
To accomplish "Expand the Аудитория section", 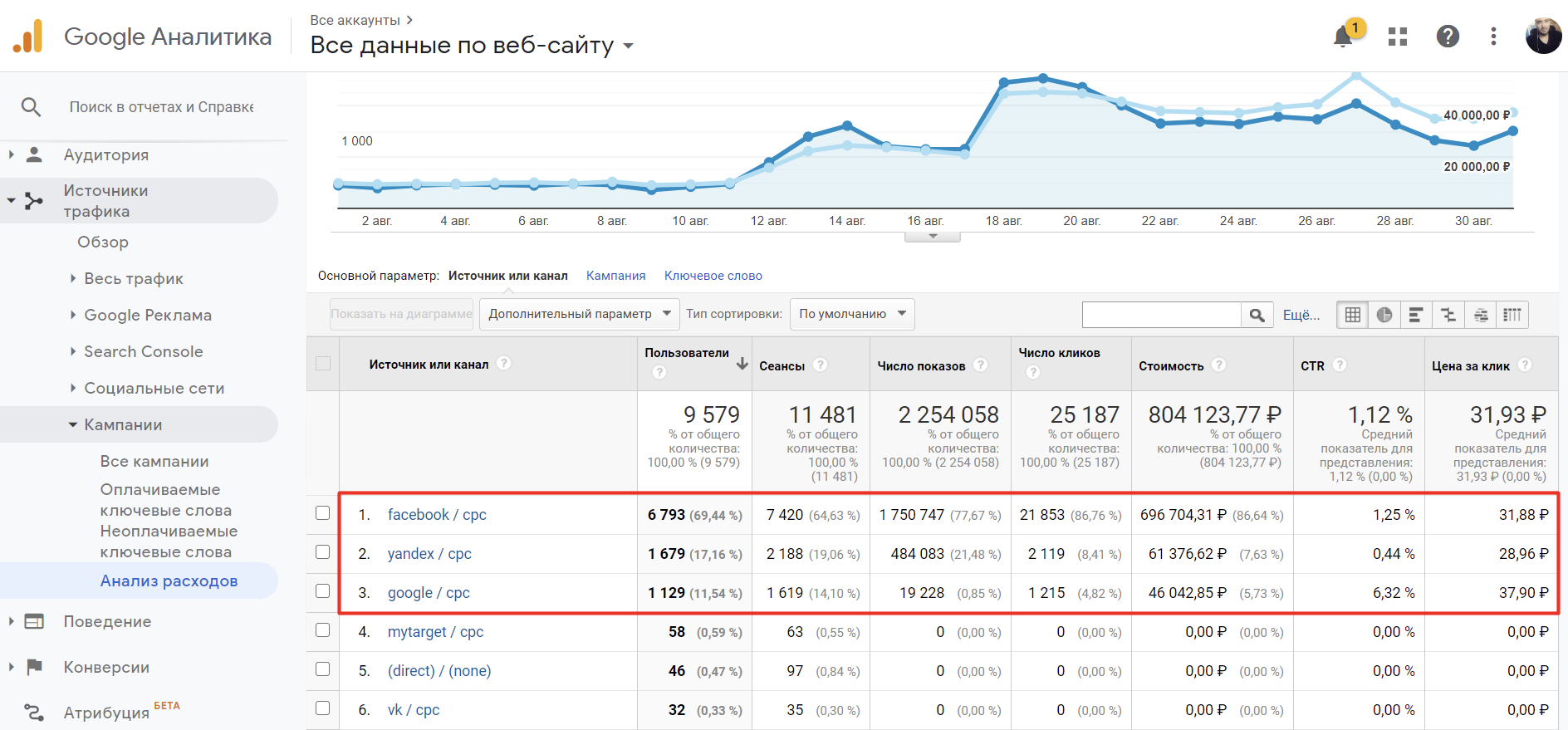I will click(x=11, y=154).
